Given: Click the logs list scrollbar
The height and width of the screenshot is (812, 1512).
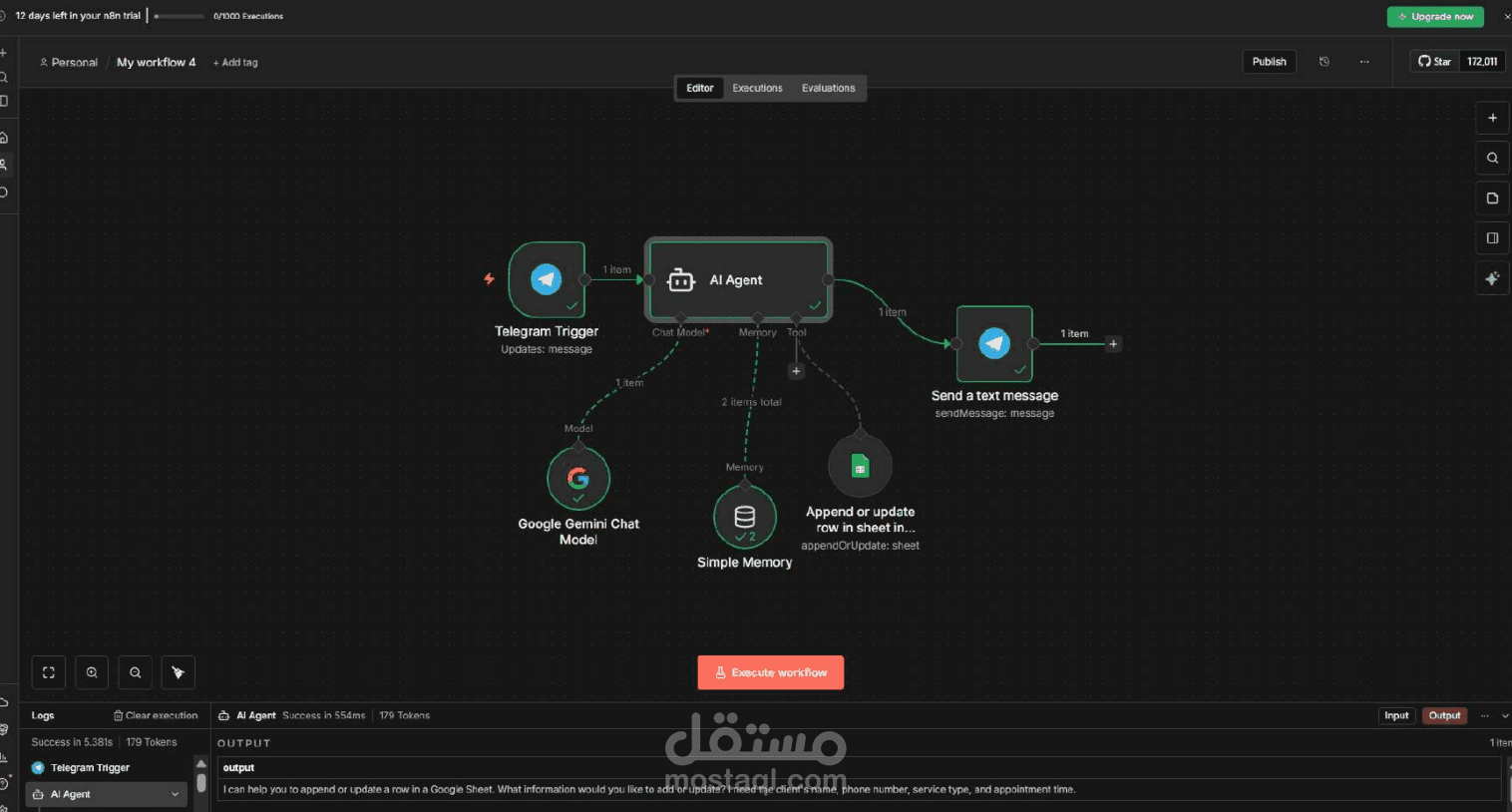Looking at the screenshot, I should (201, 783).
